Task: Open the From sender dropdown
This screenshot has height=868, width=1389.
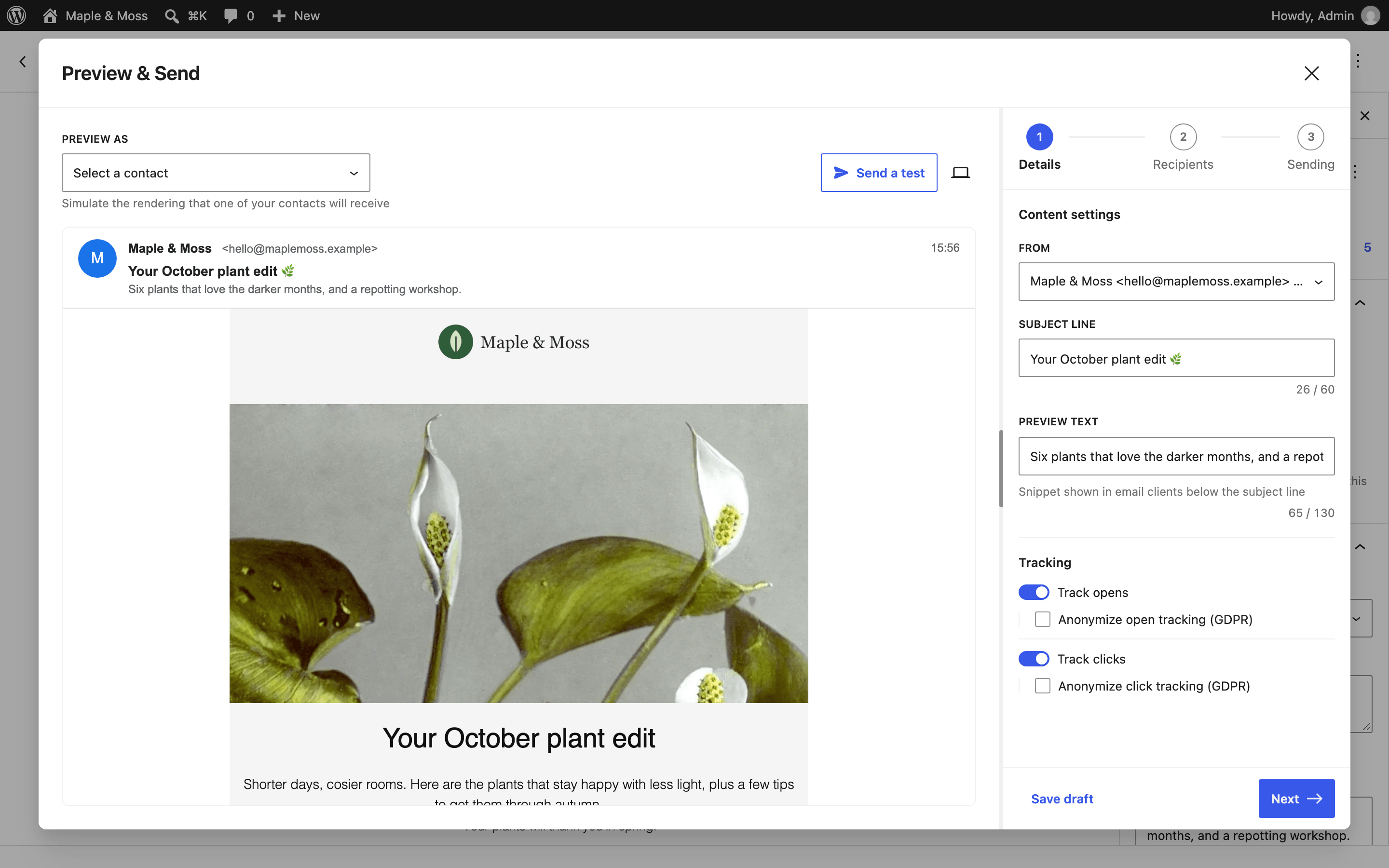Action: tap(1176, 281)
